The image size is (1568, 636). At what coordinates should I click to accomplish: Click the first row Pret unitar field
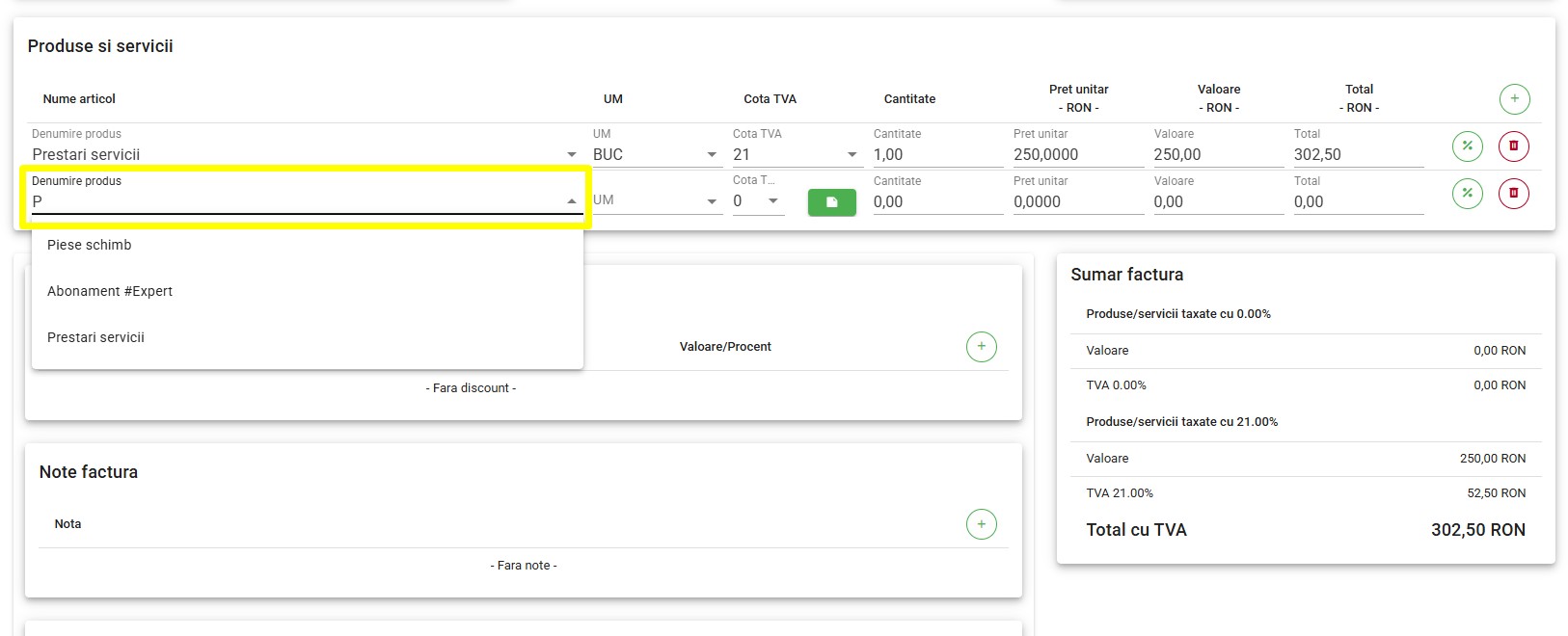click(x=1075, y=155)
